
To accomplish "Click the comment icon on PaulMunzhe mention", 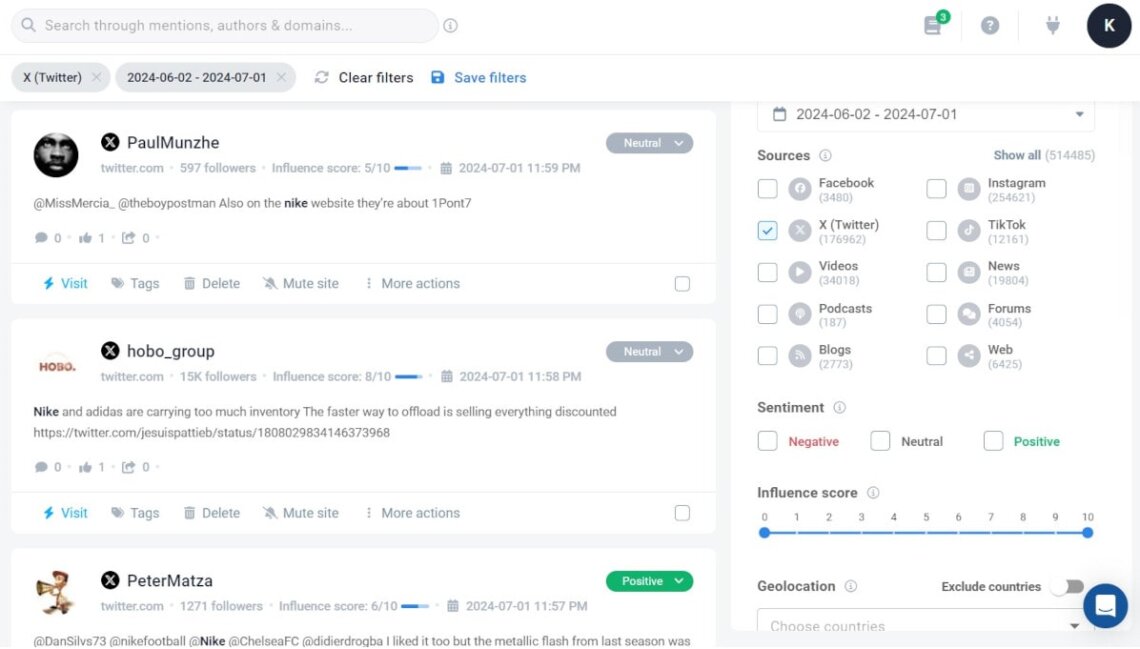I will [x=41, y=238].
